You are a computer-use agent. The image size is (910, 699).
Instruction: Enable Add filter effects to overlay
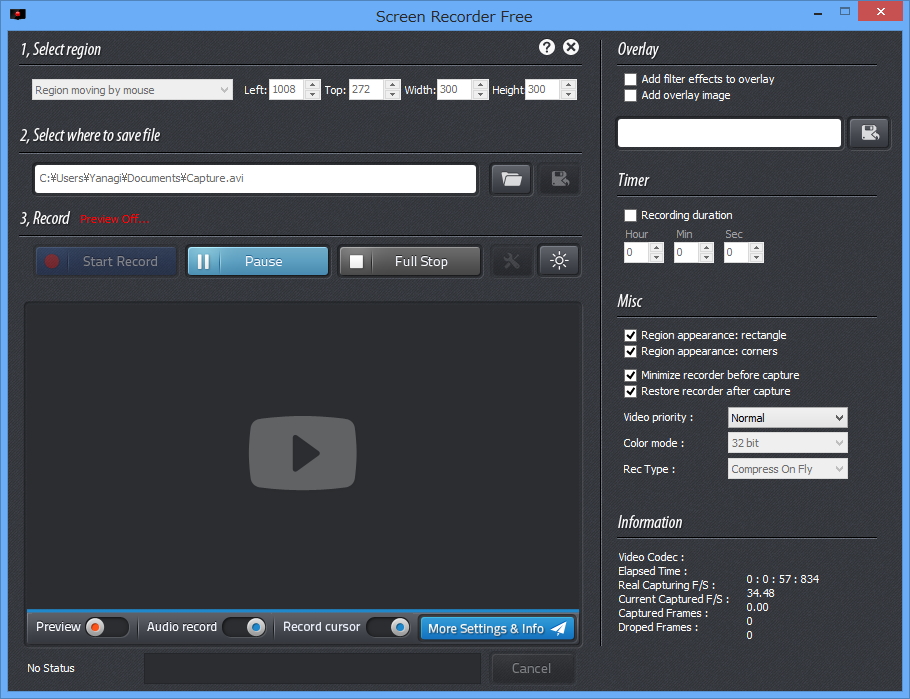630,79
